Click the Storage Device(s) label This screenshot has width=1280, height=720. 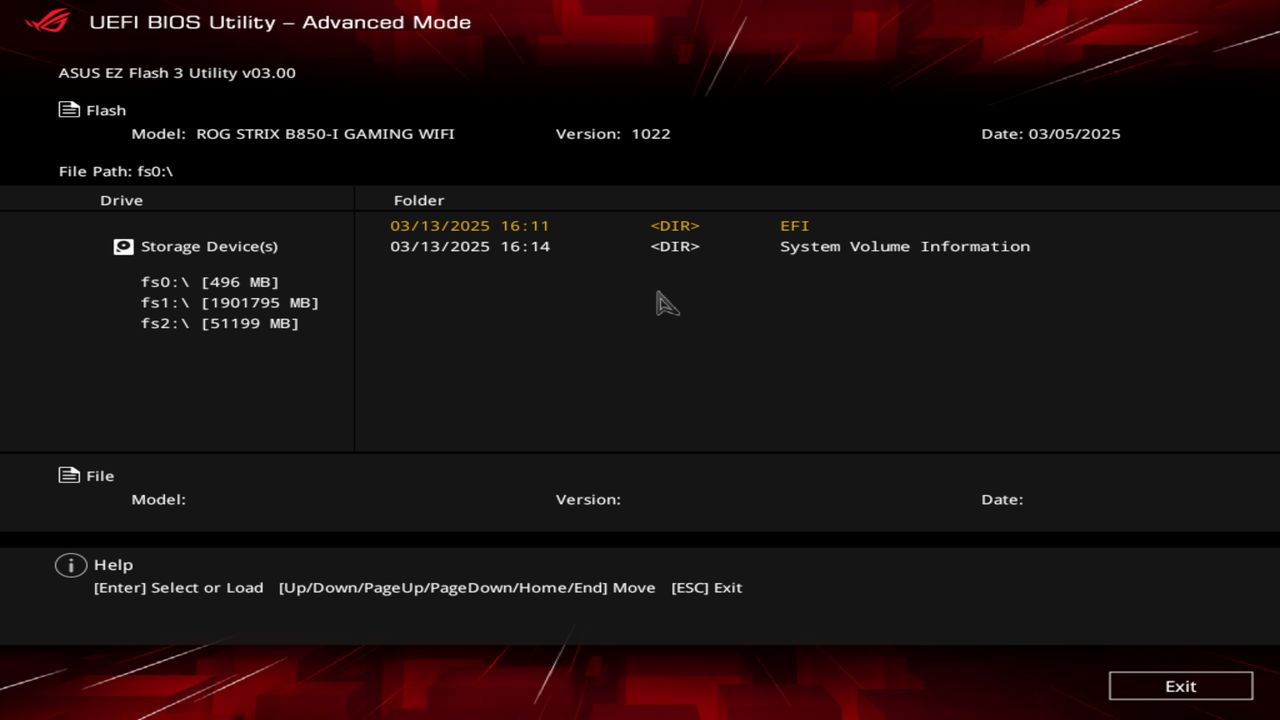[x=209, y=246]
